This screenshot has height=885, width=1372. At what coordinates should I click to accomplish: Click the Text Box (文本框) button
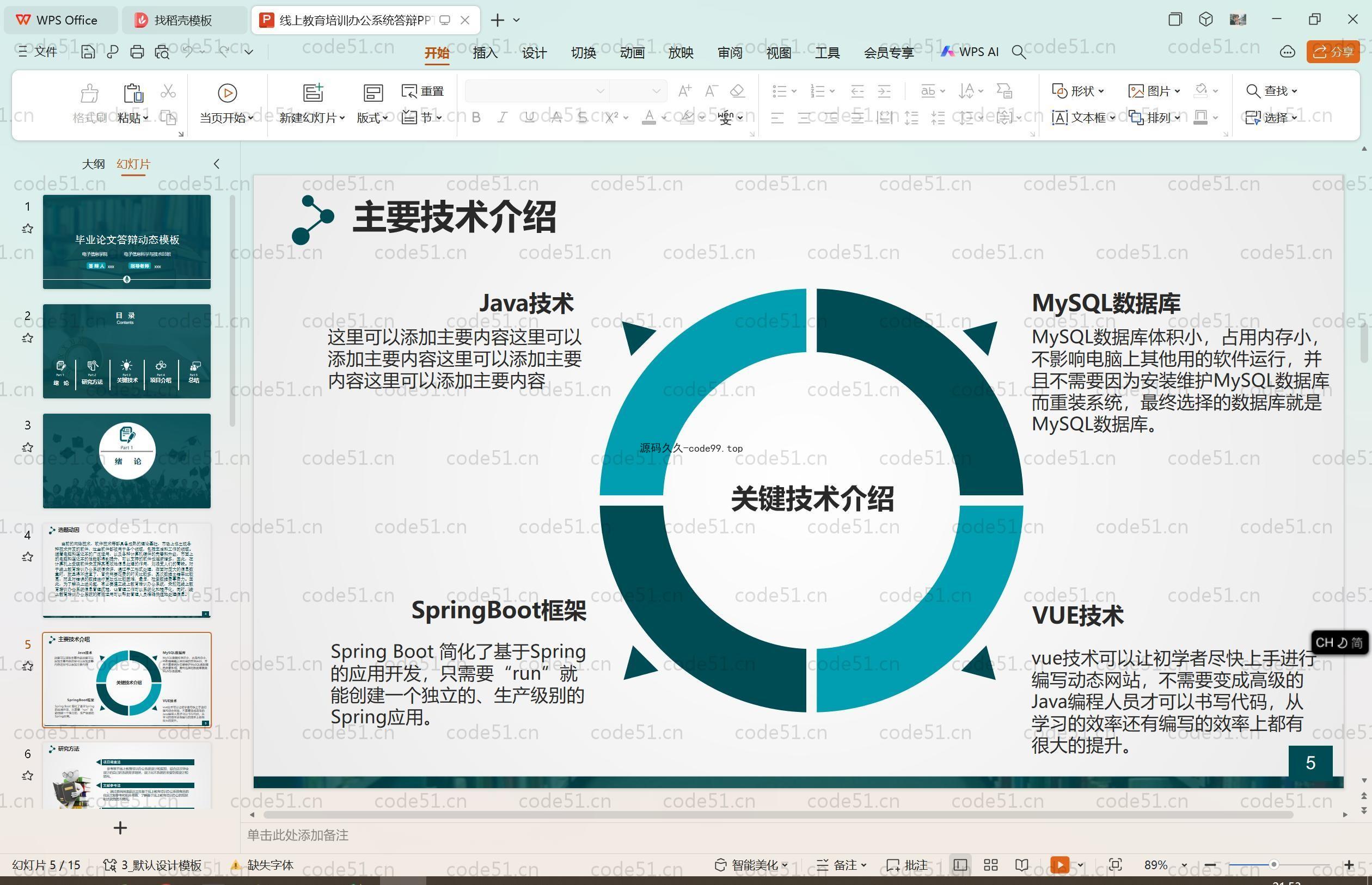click(x=1083, y=118)
